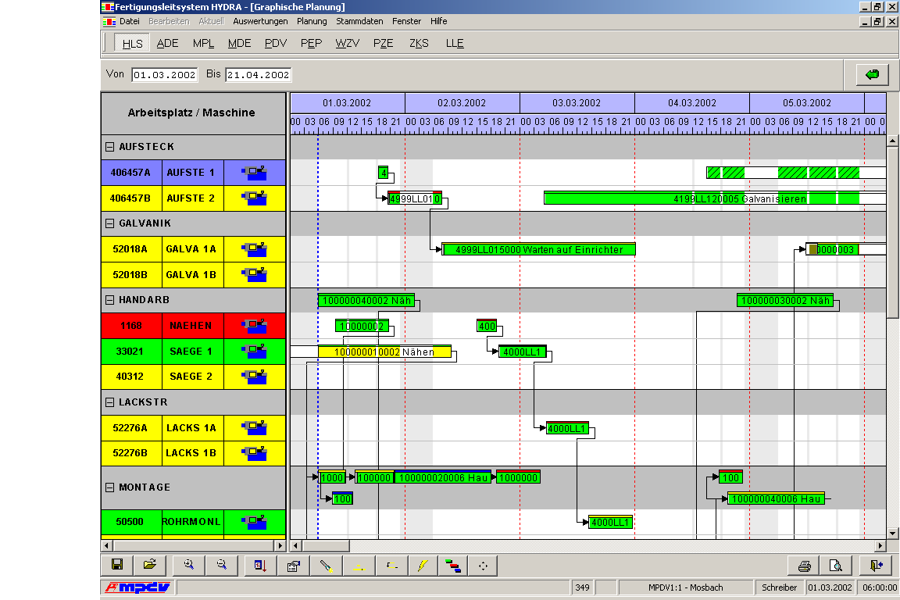Click the machine icon in the NAEHEN row
This screenshot has width=900, height=600.
click(255, 325)
